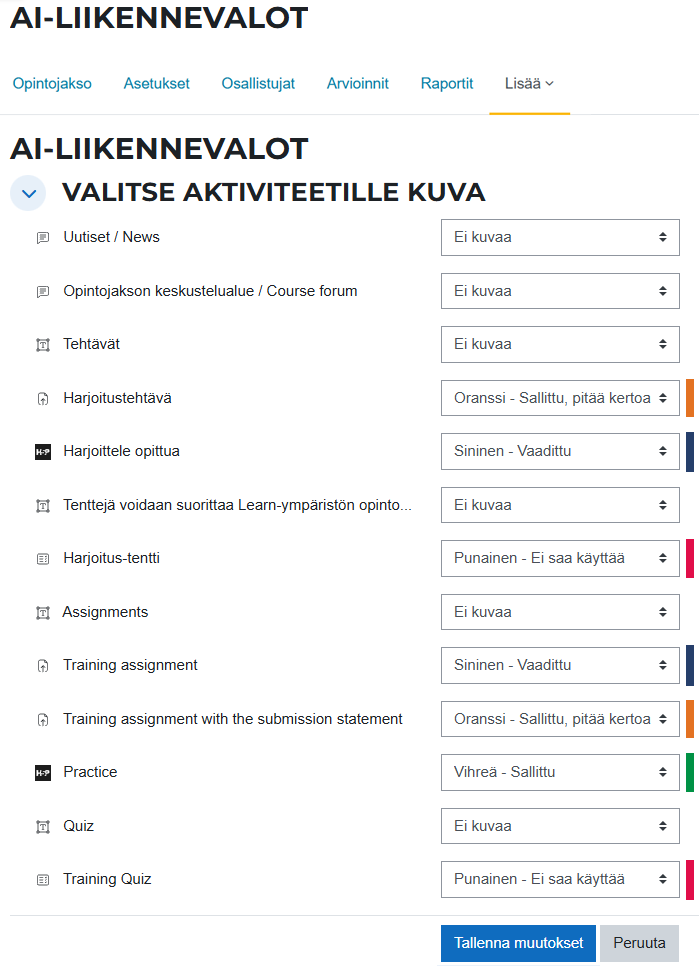Image resolution: width=699 pixels, height=969 pixels.
Task: Click the forum icon beside Uutiset / News
Action: (x=40, y=237)
